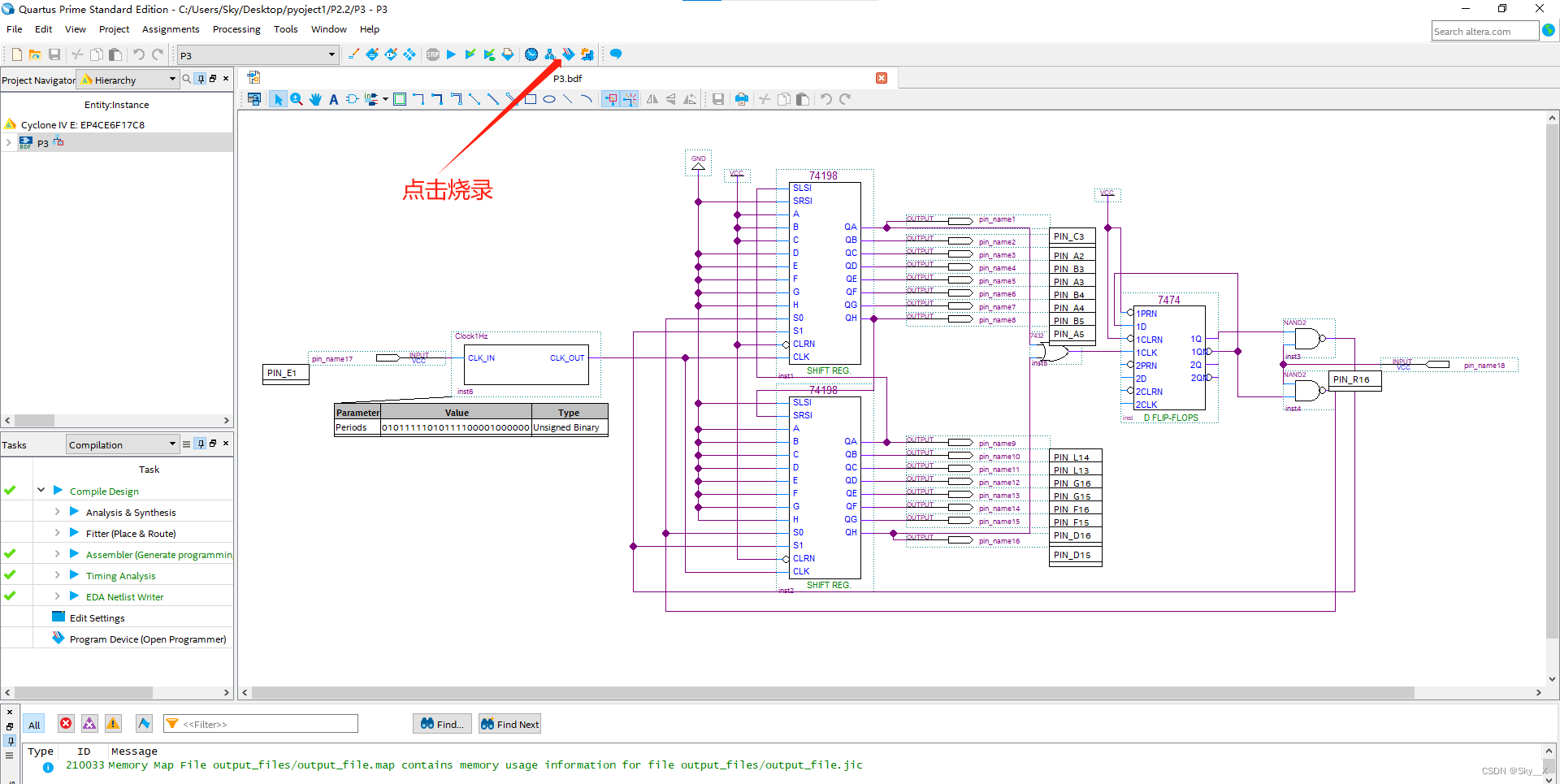
Task: Open the Hierarchy dropdown in Project Navigator
Action: point(171,80)
